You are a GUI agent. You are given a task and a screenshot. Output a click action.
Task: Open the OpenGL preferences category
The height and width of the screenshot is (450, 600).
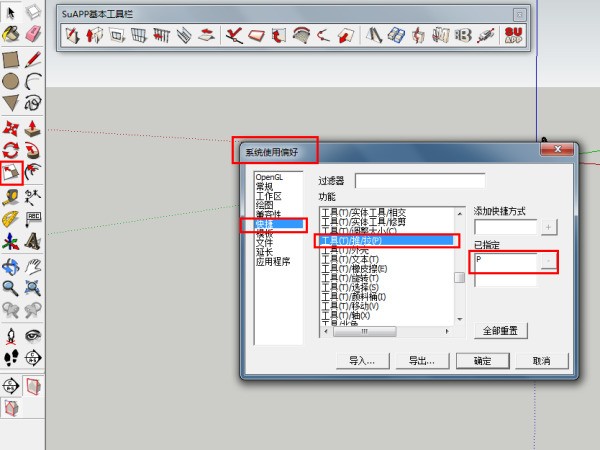[x=268, y=177]
